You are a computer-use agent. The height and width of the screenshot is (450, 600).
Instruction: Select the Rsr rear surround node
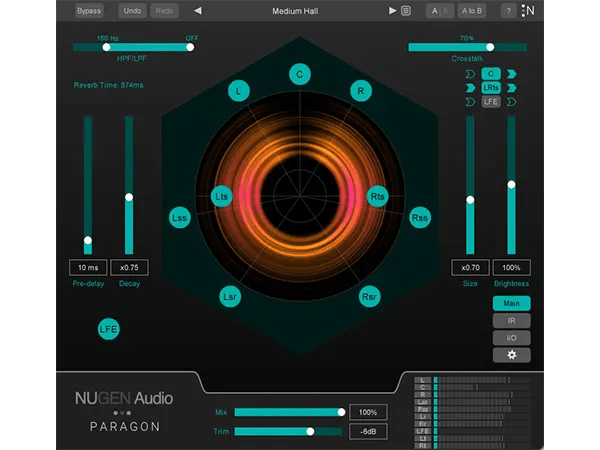click(x=369, y=297)
